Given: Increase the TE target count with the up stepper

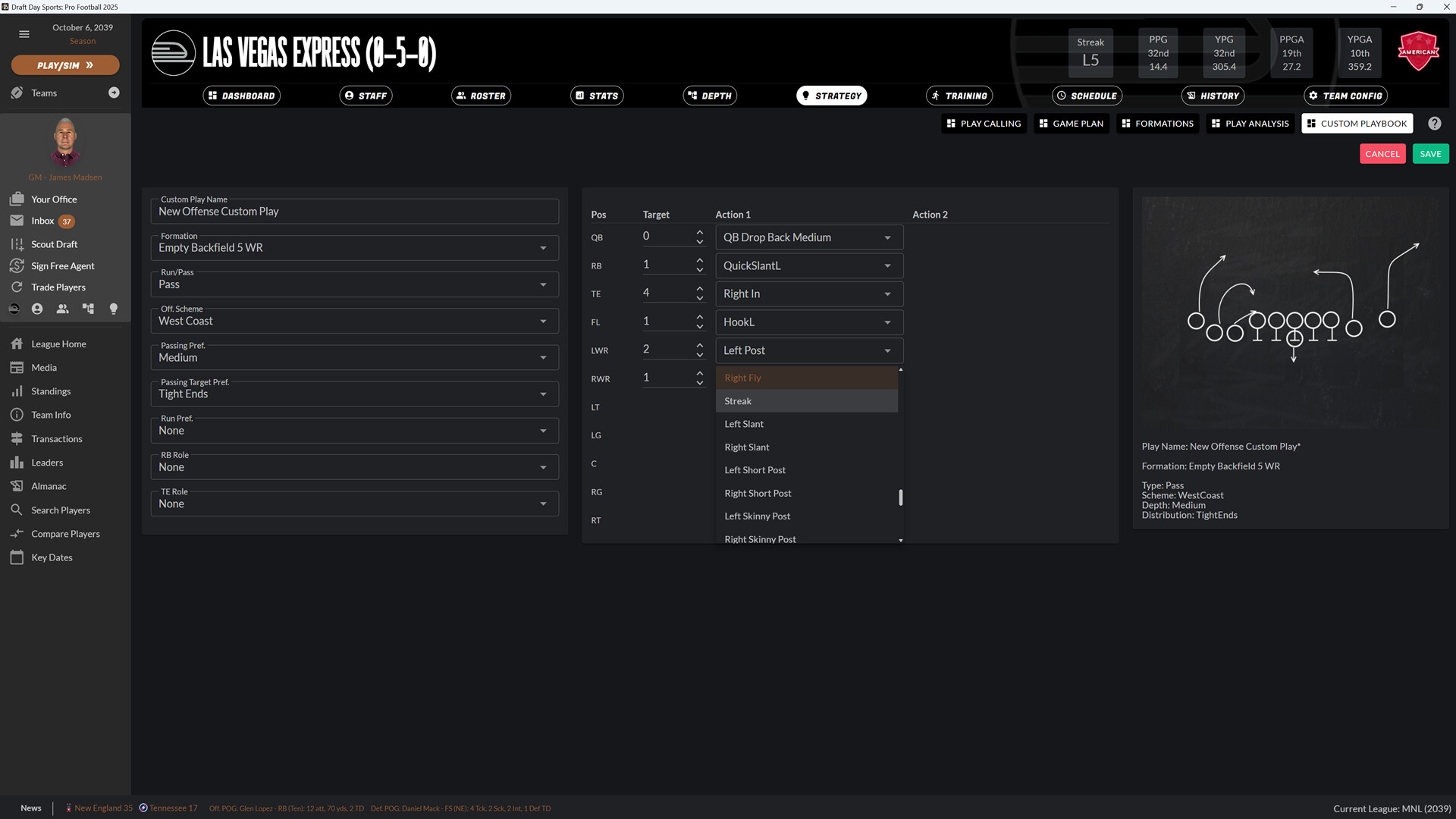Looking at the screenshot, I should [698, 287].
